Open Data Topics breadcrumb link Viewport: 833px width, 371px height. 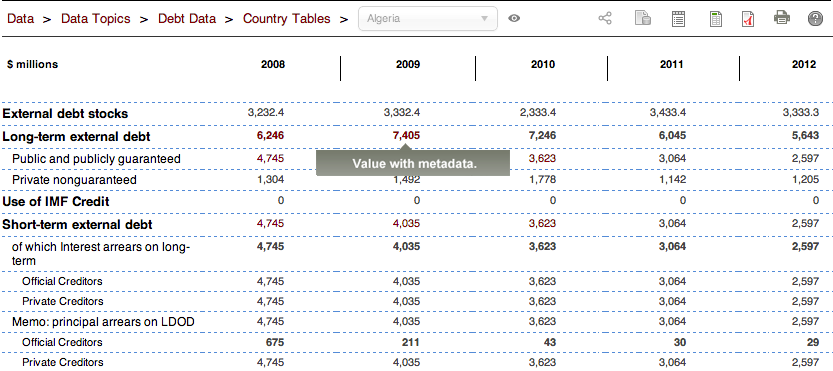click(x=96, y=19)
